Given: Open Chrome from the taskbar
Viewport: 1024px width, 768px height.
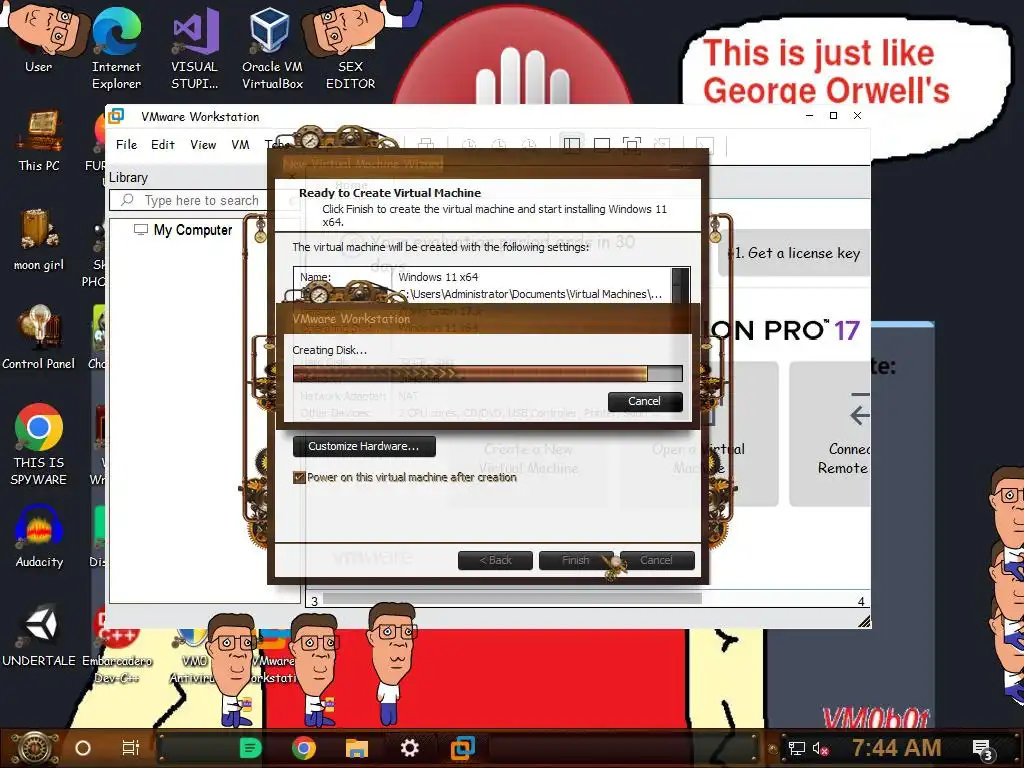Looking at the screenshot, I should pyautogui.click(x=304, y=748).
